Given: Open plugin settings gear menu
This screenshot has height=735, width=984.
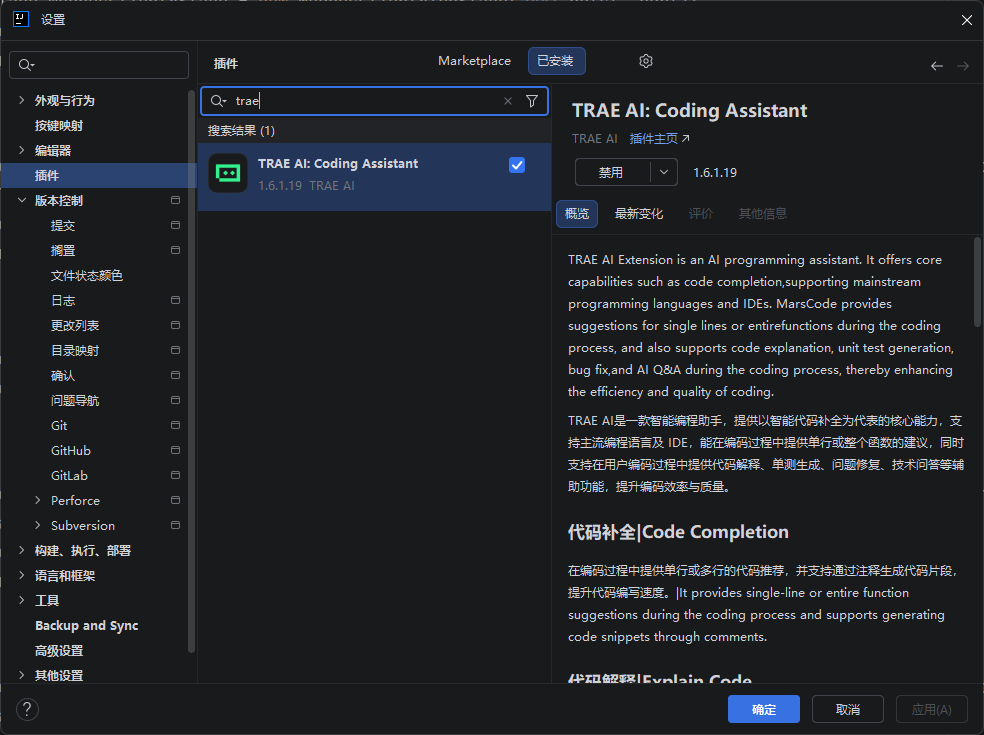Looking at the screenshot, I should 646,61.
